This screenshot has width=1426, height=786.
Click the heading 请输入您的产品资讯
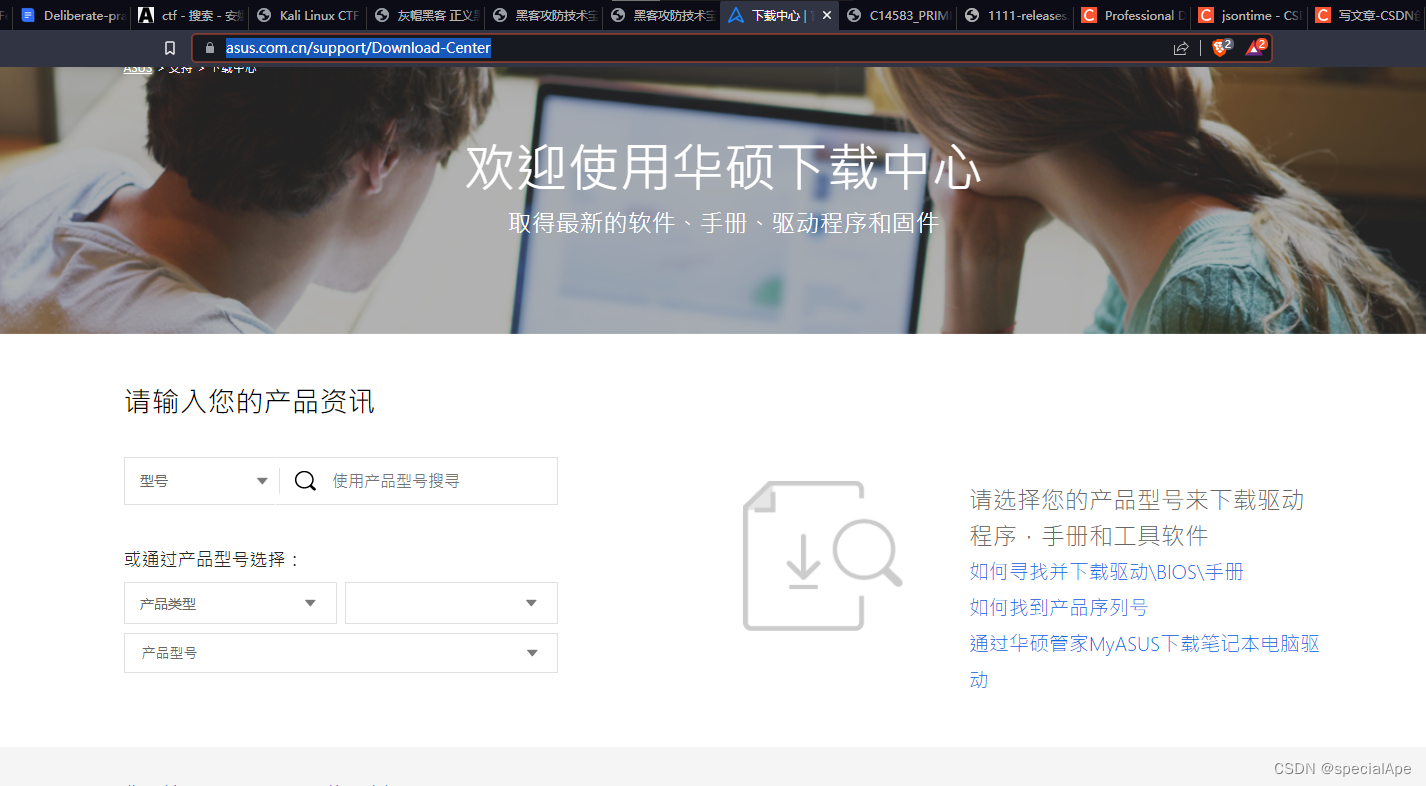250,402
